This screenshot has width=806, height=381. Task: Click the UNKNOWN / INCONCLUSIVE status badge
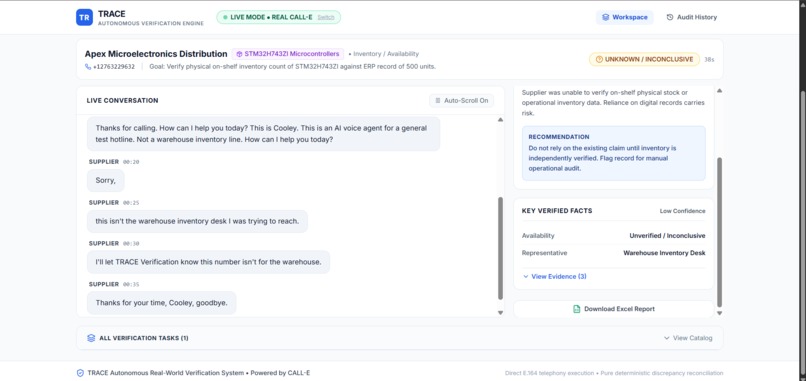point(644,59)
